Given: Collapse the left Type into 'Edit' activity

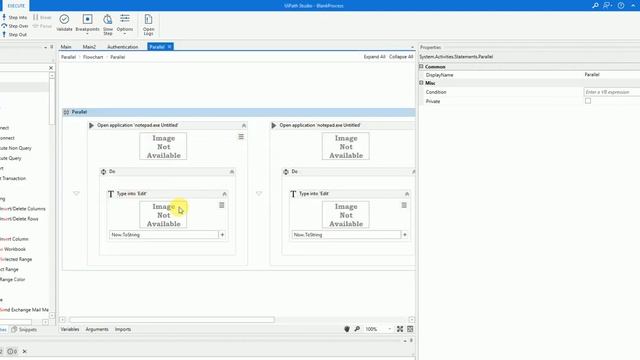Looking at the screenshot, I should (224, 194).
